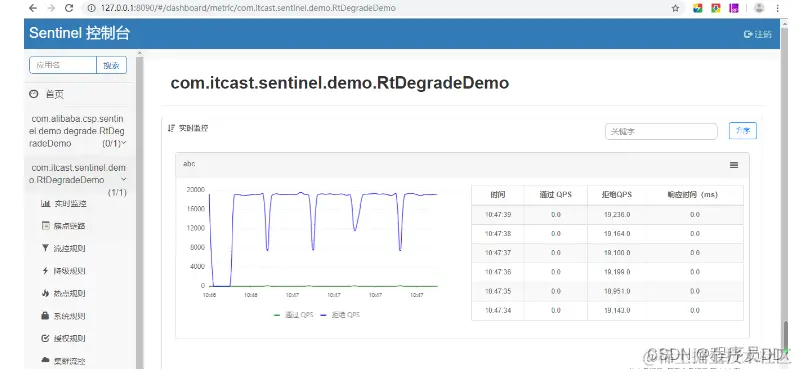
Task: Click the second extension icon in the browser toolbar
Action: pyautogui.click(x=716, y=8)
